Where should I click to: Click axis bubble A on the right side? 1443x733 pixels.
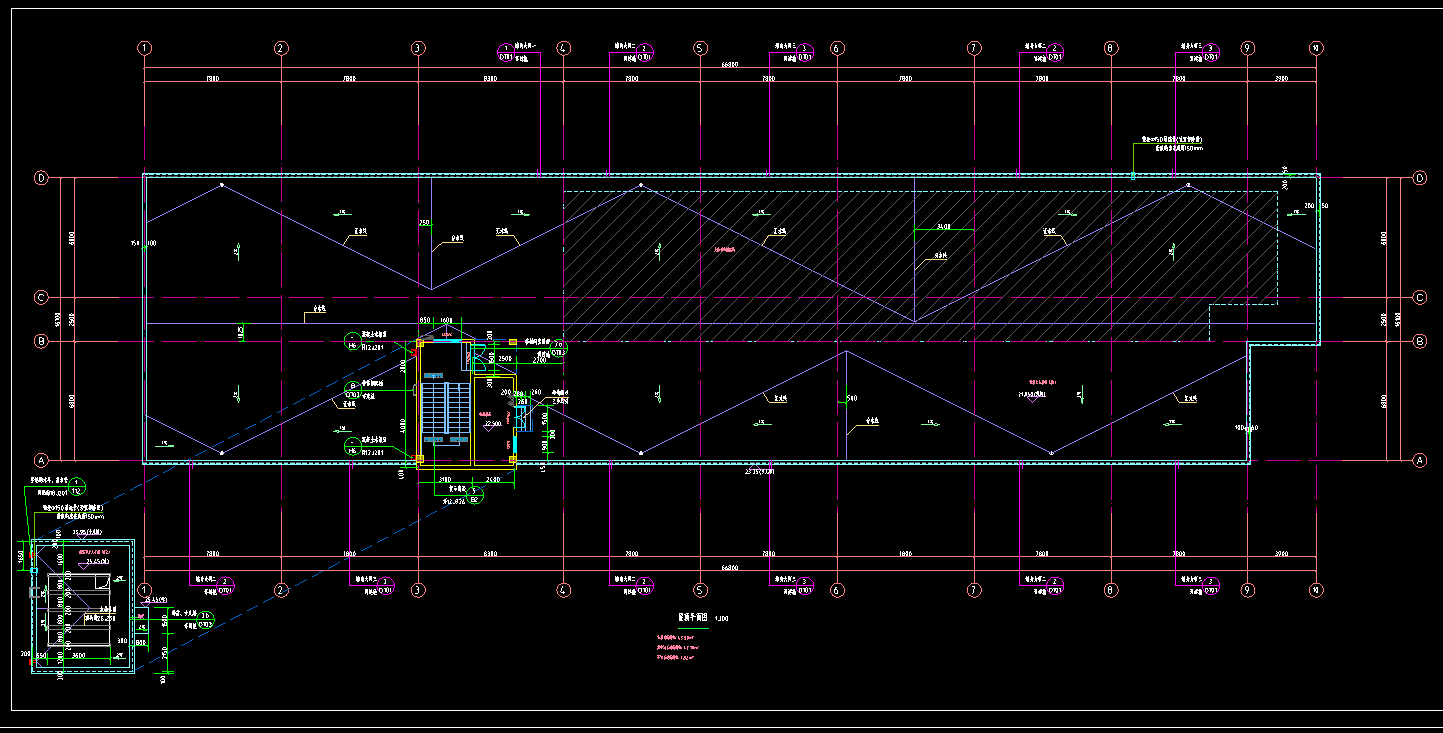(1419, 460)
